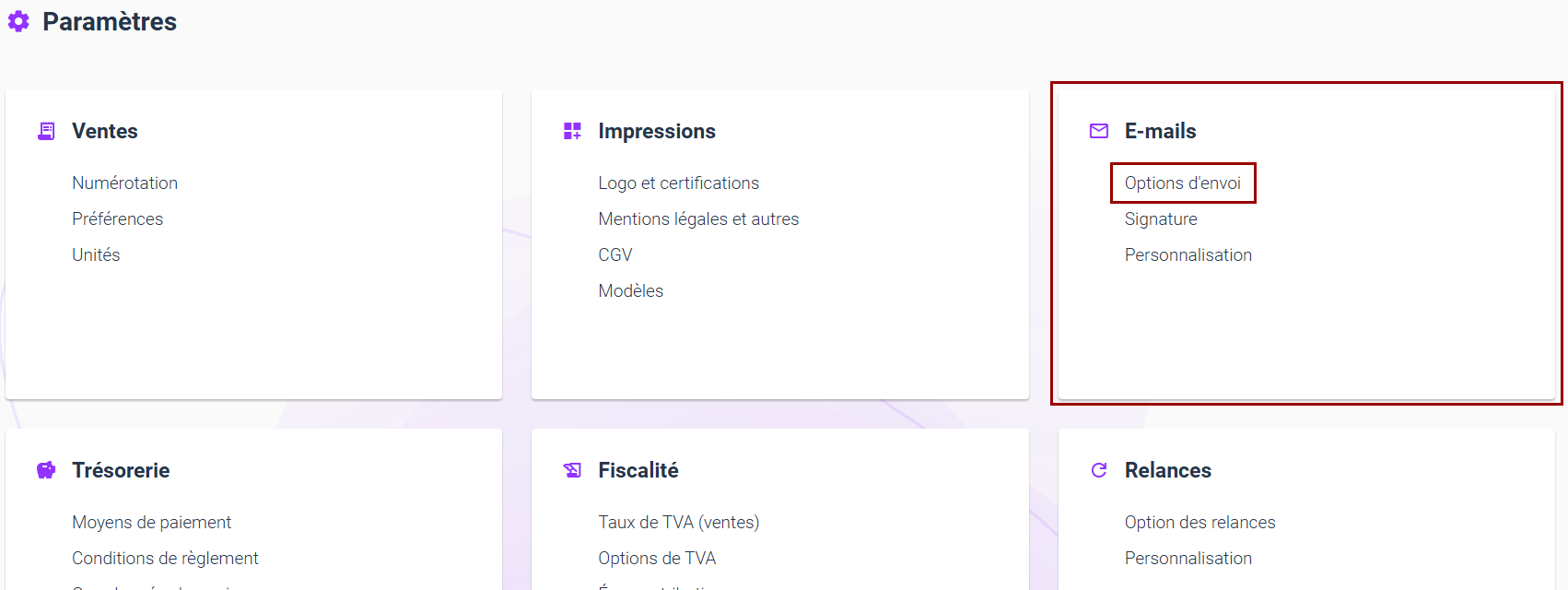Image resolution: width=1568 pixels, height=590 pixels.
Task: Click the E-mails envelope icon
Action: pyautogui.click(x=1099, y=131)
